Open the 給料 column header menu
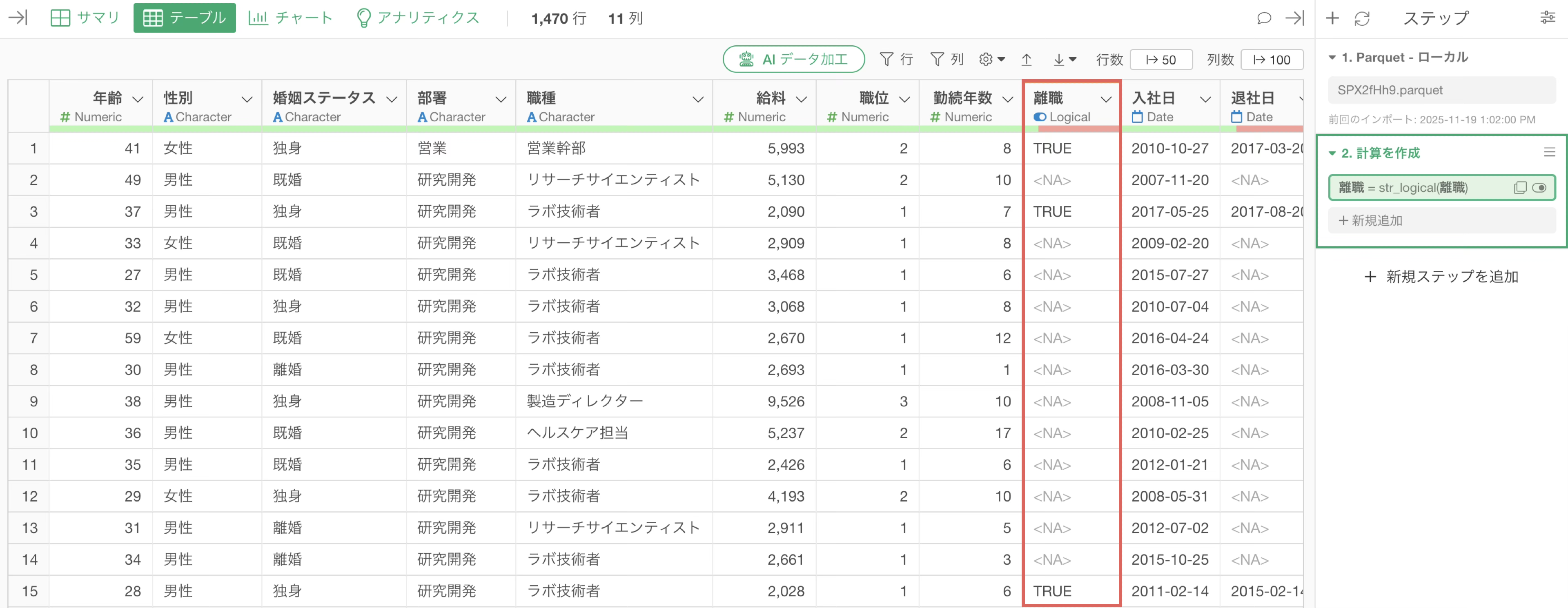 pos(802,99)
